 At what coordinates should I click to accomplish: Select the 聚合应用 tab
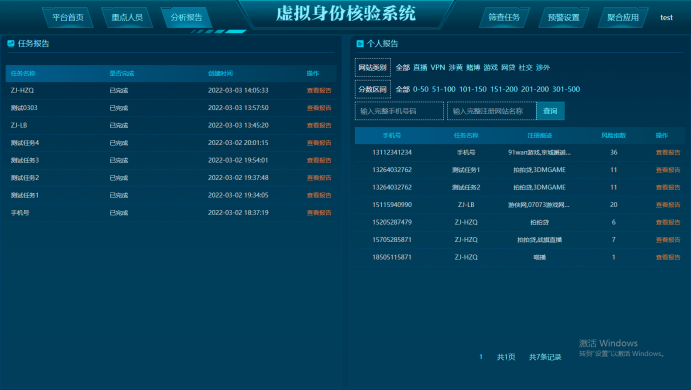click(623, 18)
